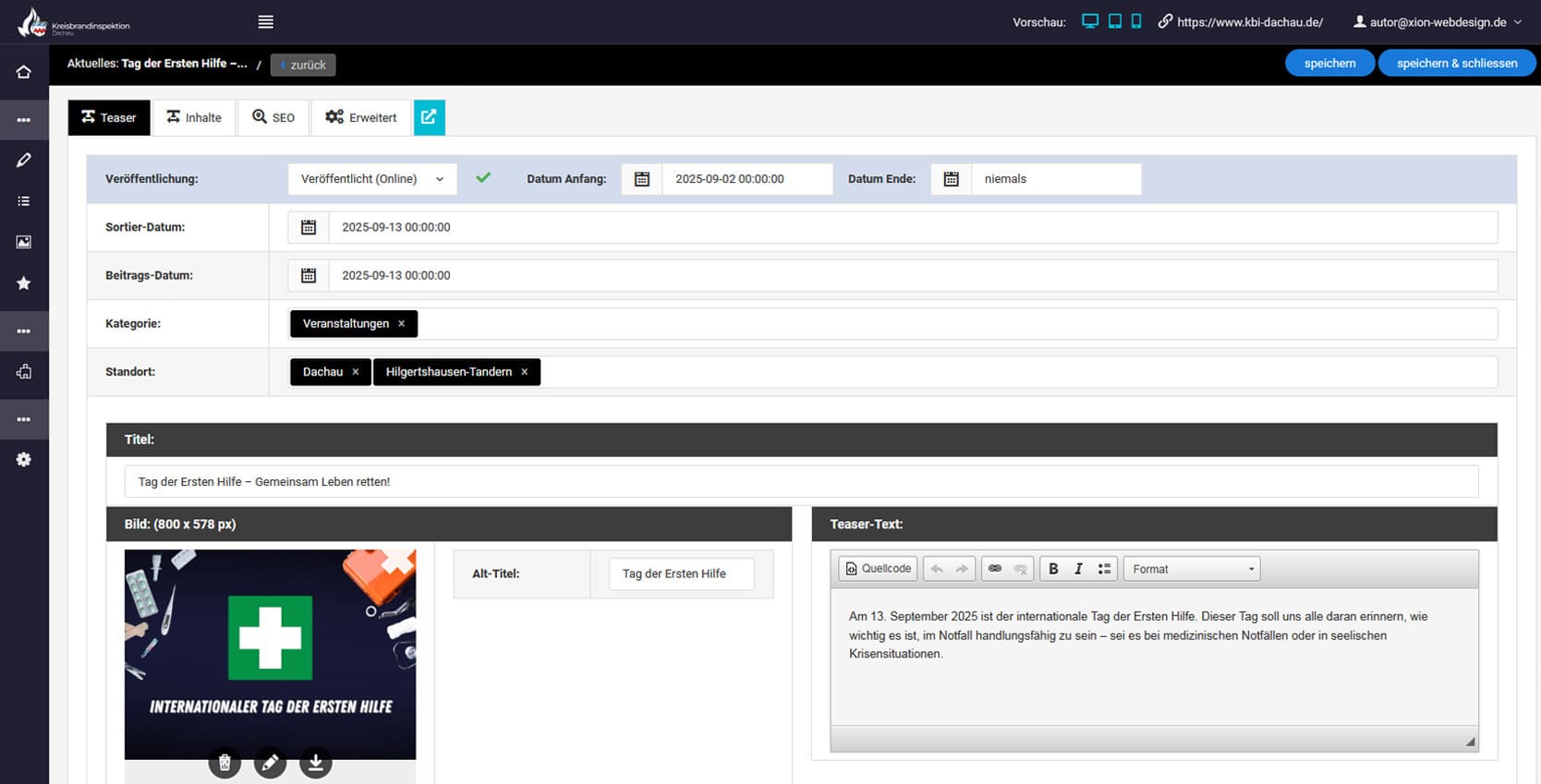Toggle italic formatting in teaser editor
The height and width of the screenshot is (784, 1541).
point(1078,569)
